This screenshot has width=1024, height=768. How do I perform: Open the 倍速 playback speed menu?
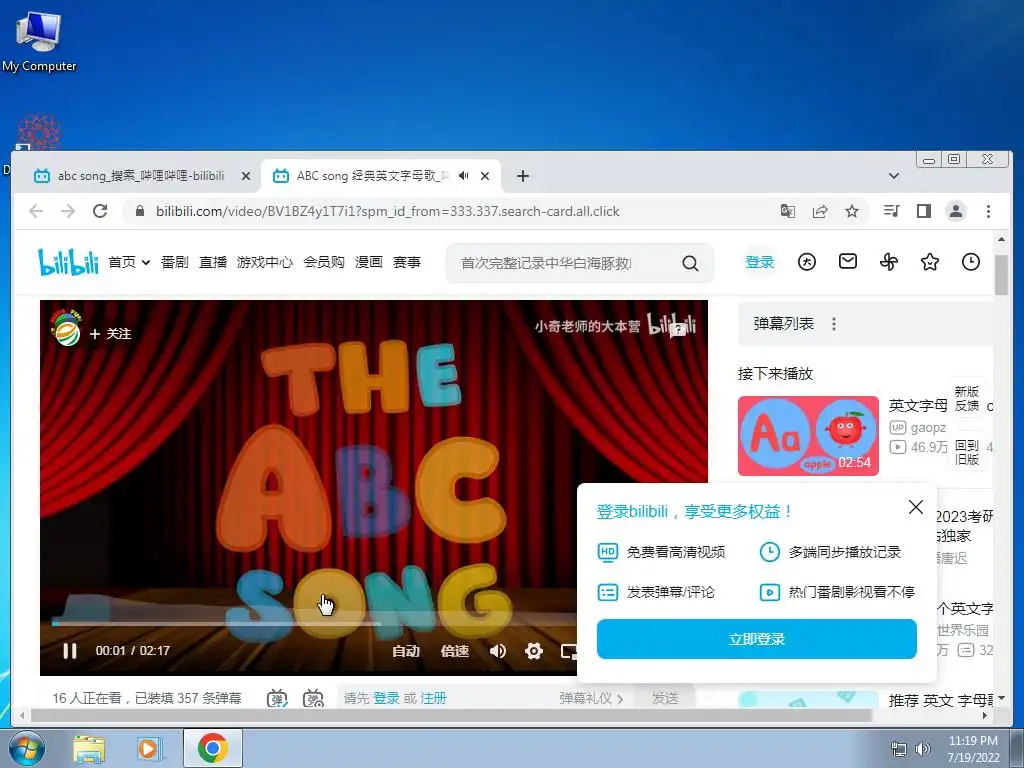(455, 651)
